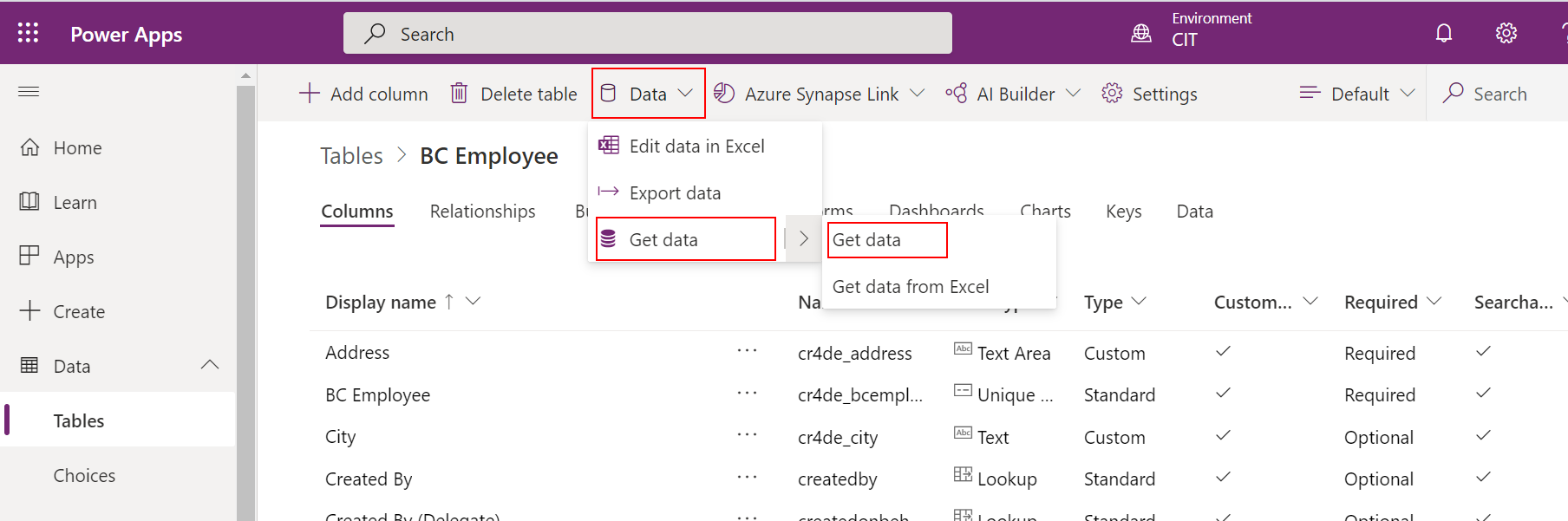Open Custom column header dropdown
This screenshot has height=521, width=1568.
[x=1310, y=301]
